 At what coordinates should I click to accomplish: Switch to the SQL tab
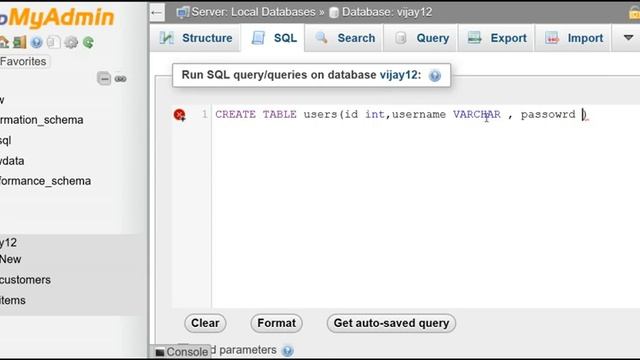273,38
